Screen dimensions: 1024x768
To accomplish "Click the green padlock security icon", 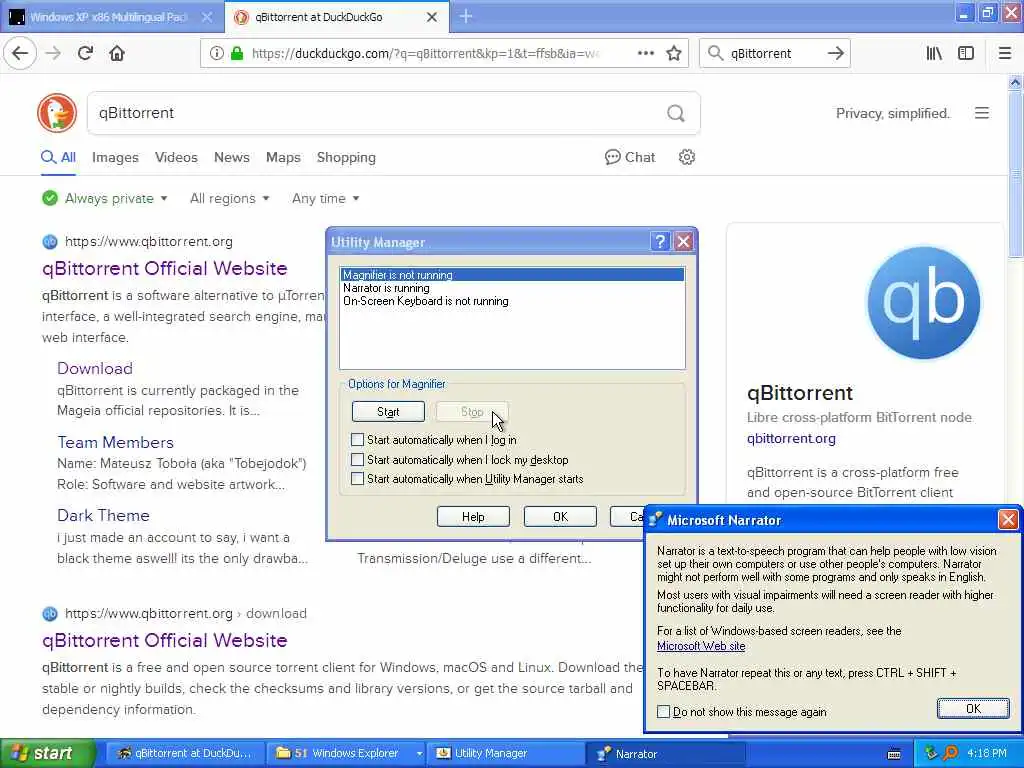I will point(237,53).
